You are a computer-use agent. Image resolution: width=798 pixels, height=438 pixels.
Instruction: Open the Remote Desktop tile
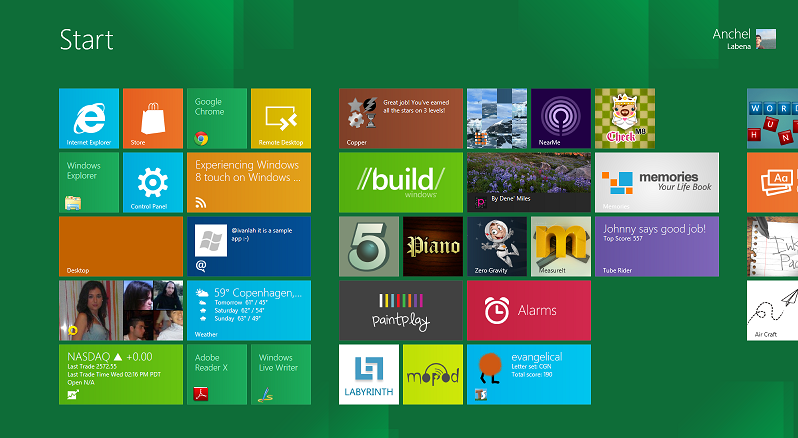tap(281, 119)
